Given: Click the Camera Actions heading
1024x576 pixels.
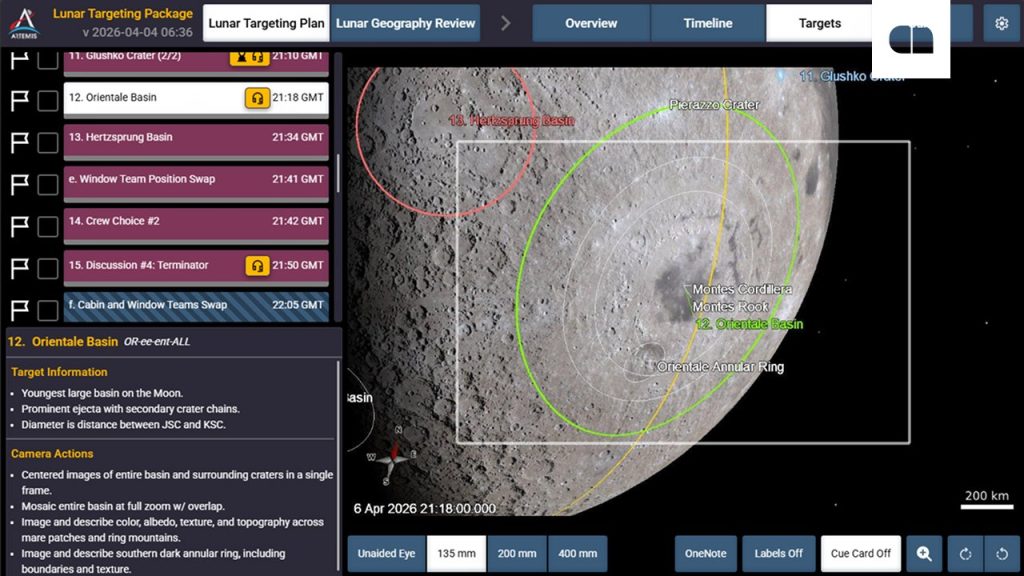Looking at the screenshot, I should point(52,454).
